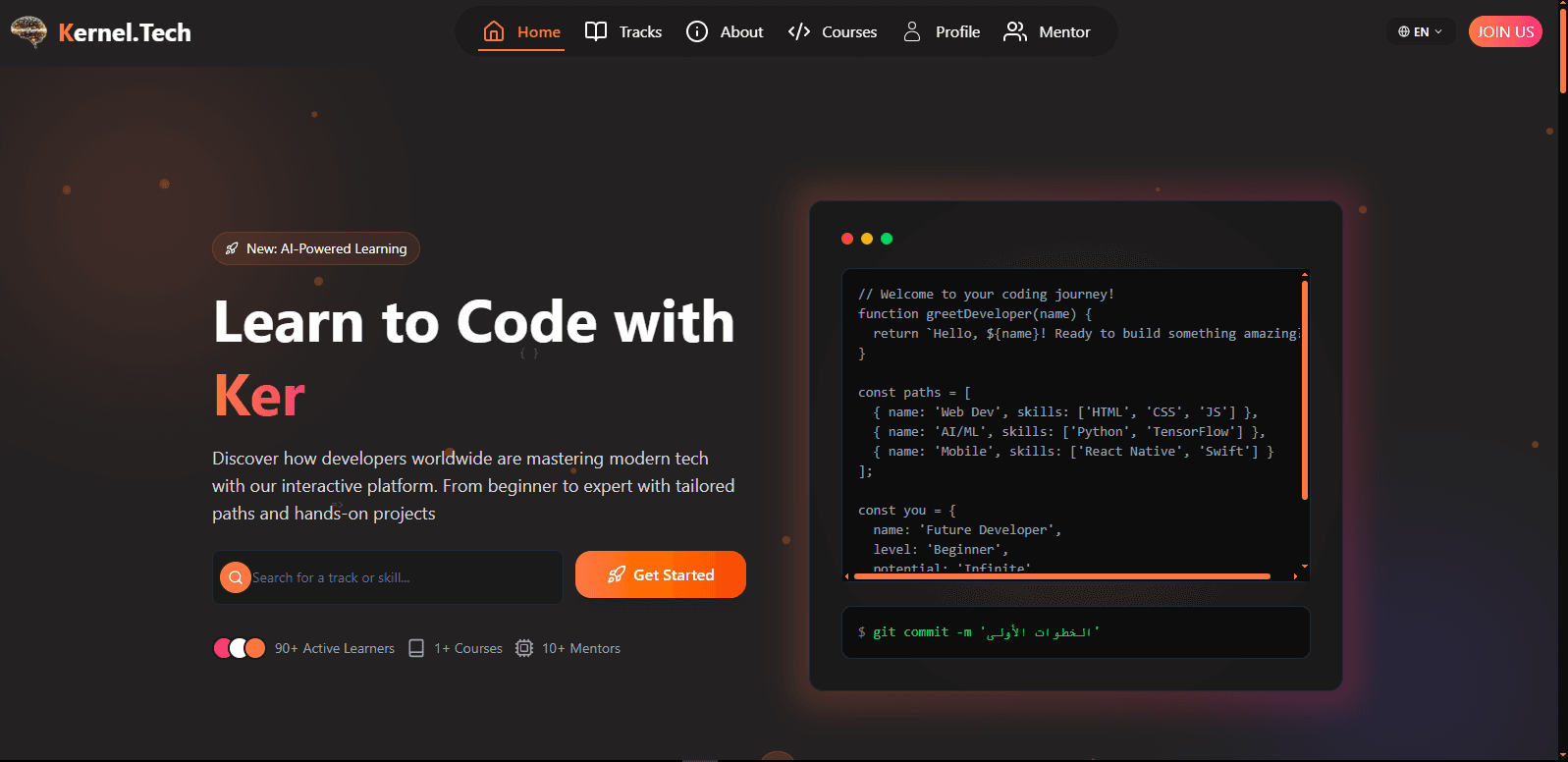The height and width of the screenshot is (762, 1568).
Task: Click the rocket icon in AI-Powered badge
Action: tap(232, 248)
